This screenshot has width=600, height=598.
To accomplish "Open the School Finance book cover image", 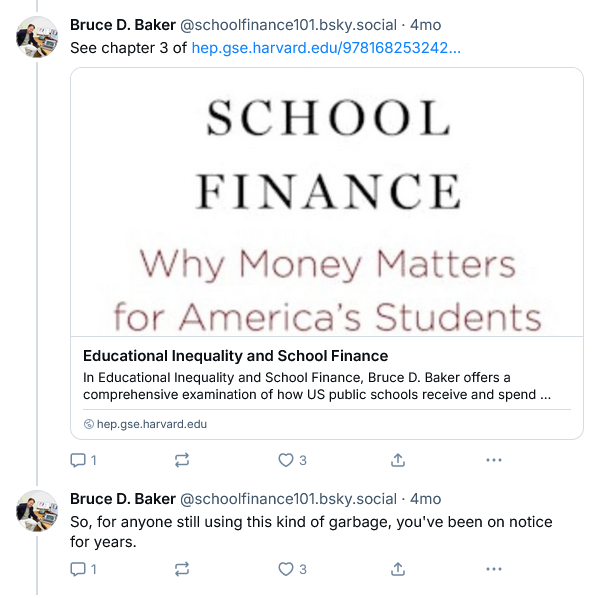I will pyautogui.click(x=326, y=202).
